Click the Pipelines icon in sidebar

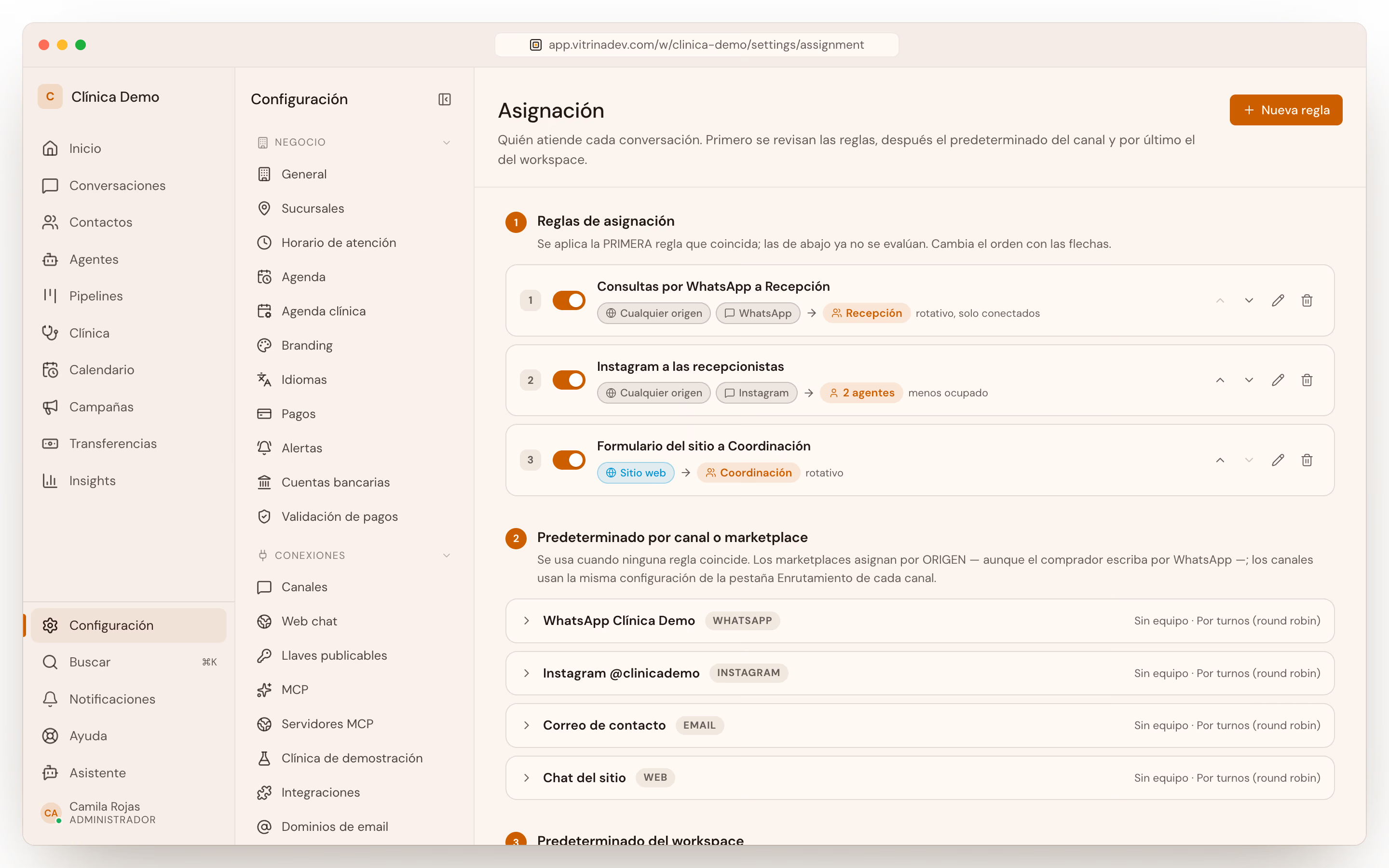coord(50,296)
